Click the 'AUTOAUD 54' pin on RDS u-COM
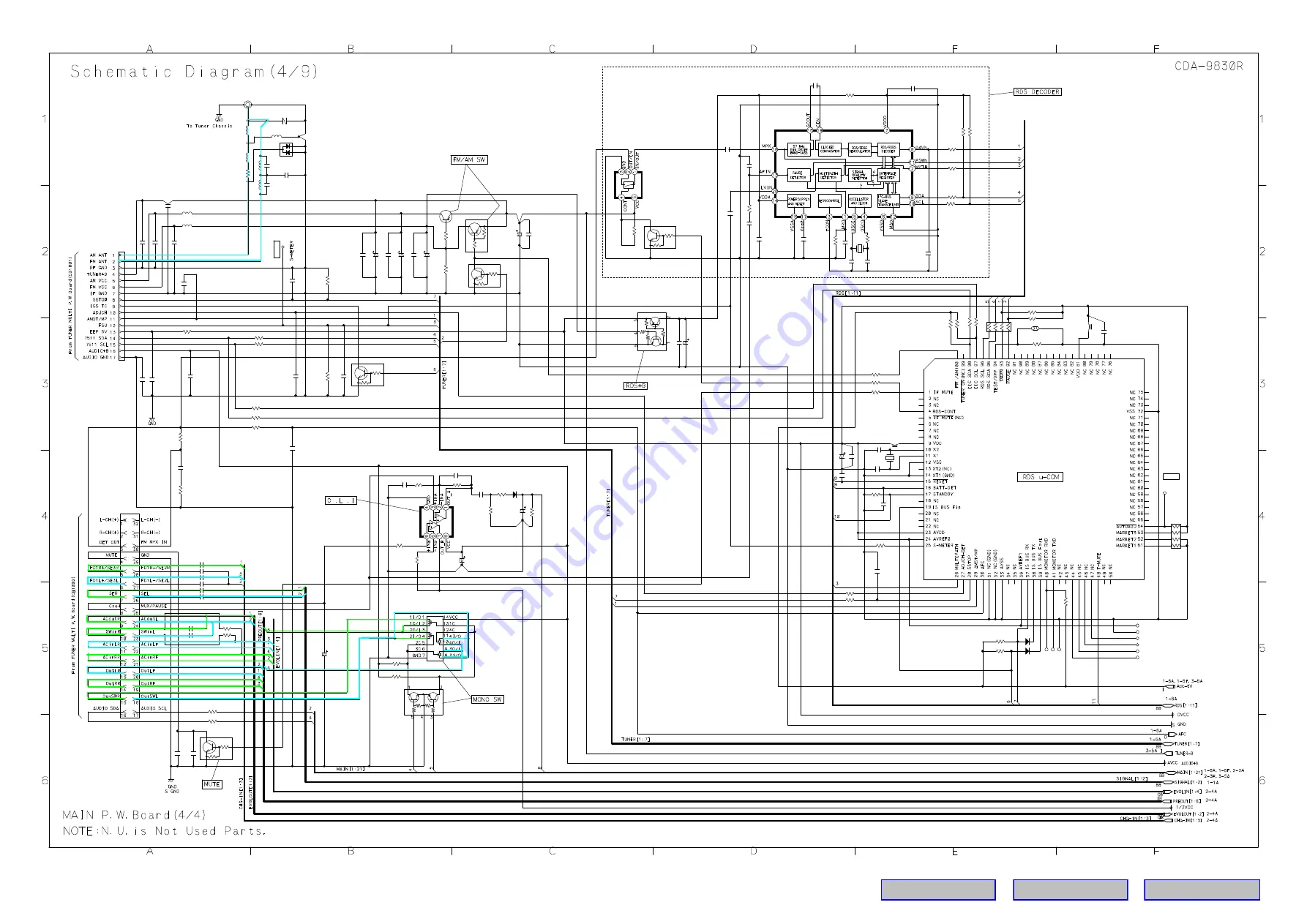 [x=1129, y=527]
